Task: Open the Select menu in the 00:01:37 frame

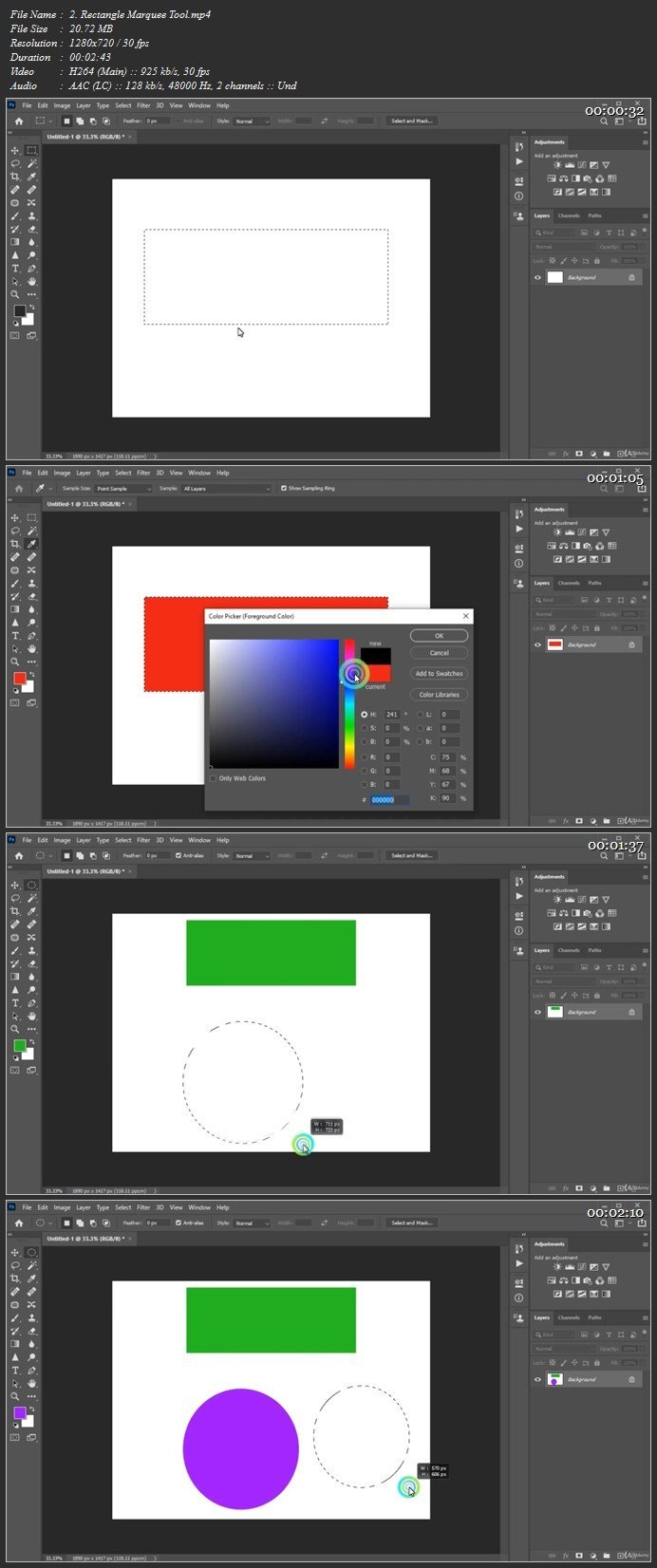Action: tap(123, 840)
